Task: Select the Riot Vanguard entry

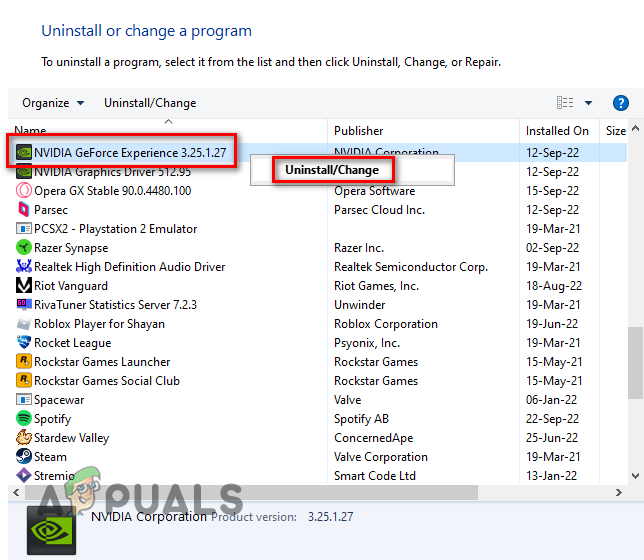Action: (x=71, y=286)
